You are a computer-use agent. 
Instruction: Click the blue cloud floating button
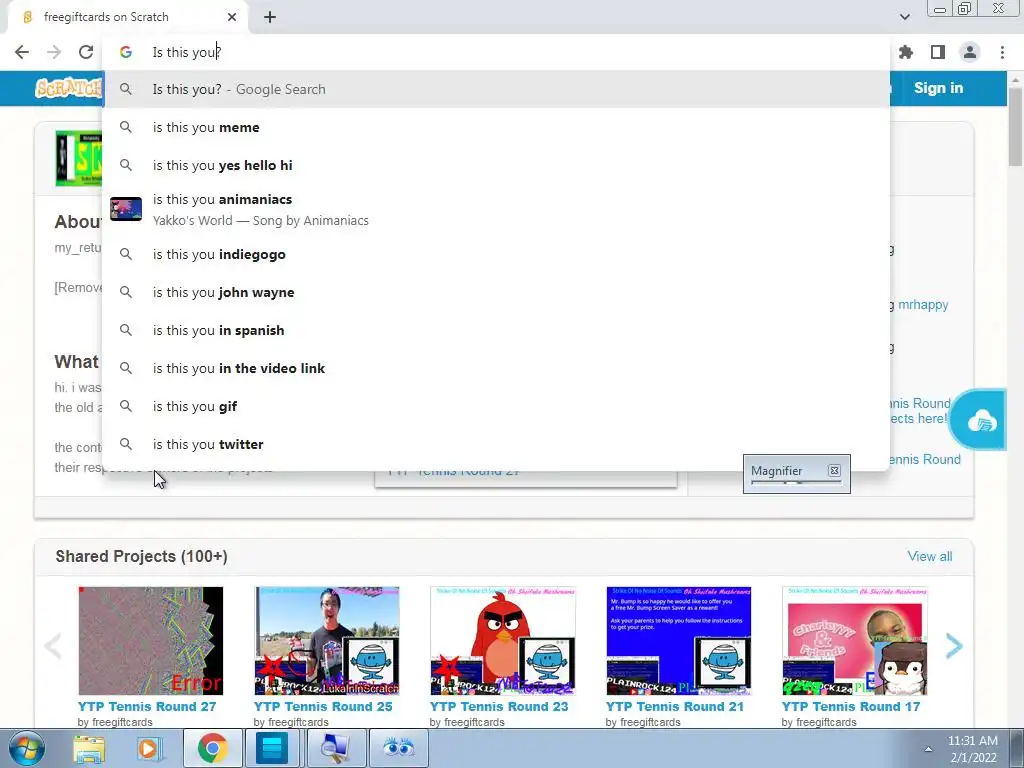pos(980,419)
